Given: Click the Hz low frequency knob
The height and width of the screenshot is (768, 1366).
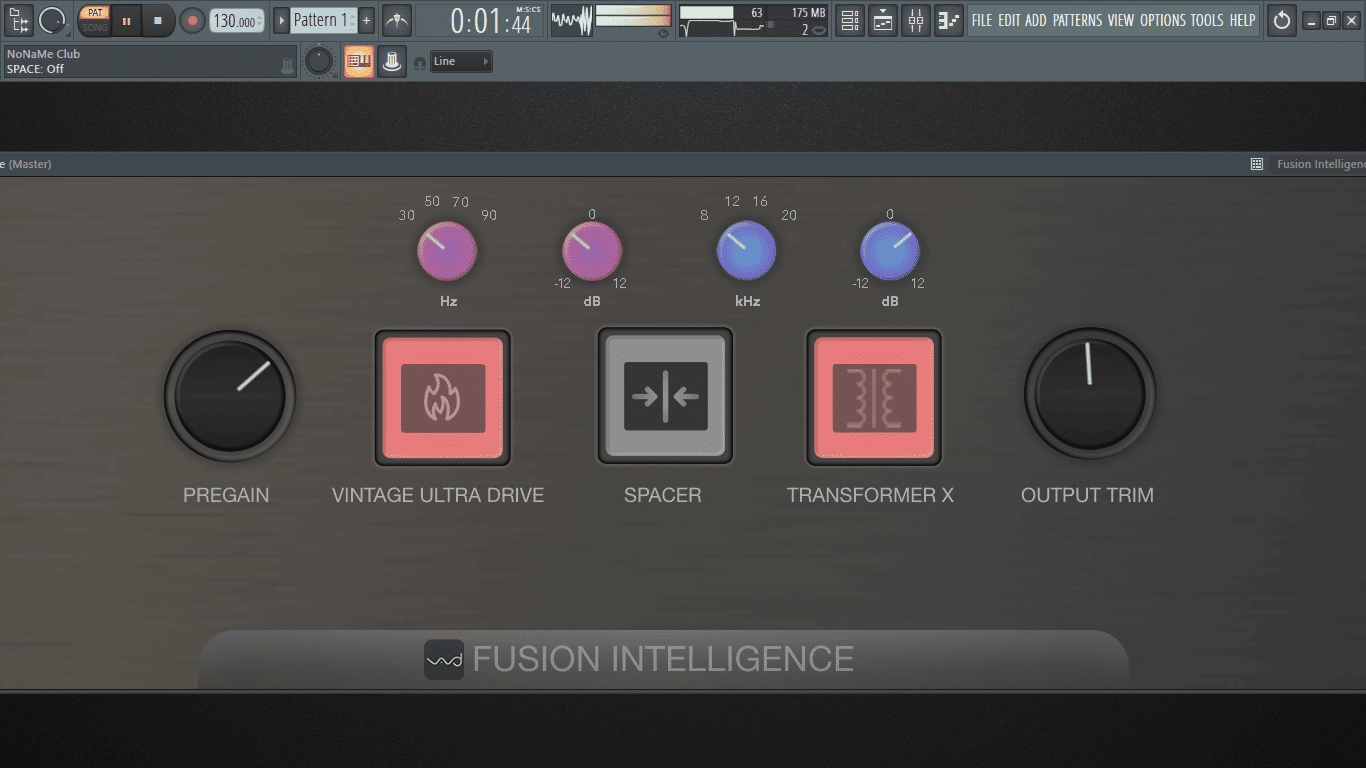Looking at the screenshot, I should coord(447,251).
